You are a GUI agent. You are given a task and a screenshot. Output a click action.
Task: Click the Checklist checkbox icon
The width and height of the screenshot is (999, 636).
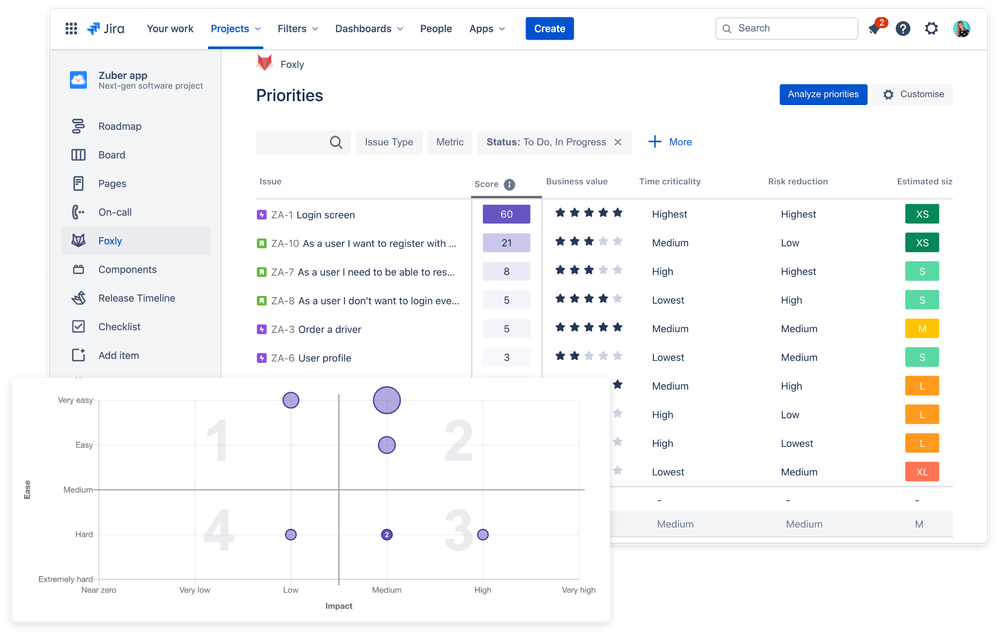click(78, 326)
